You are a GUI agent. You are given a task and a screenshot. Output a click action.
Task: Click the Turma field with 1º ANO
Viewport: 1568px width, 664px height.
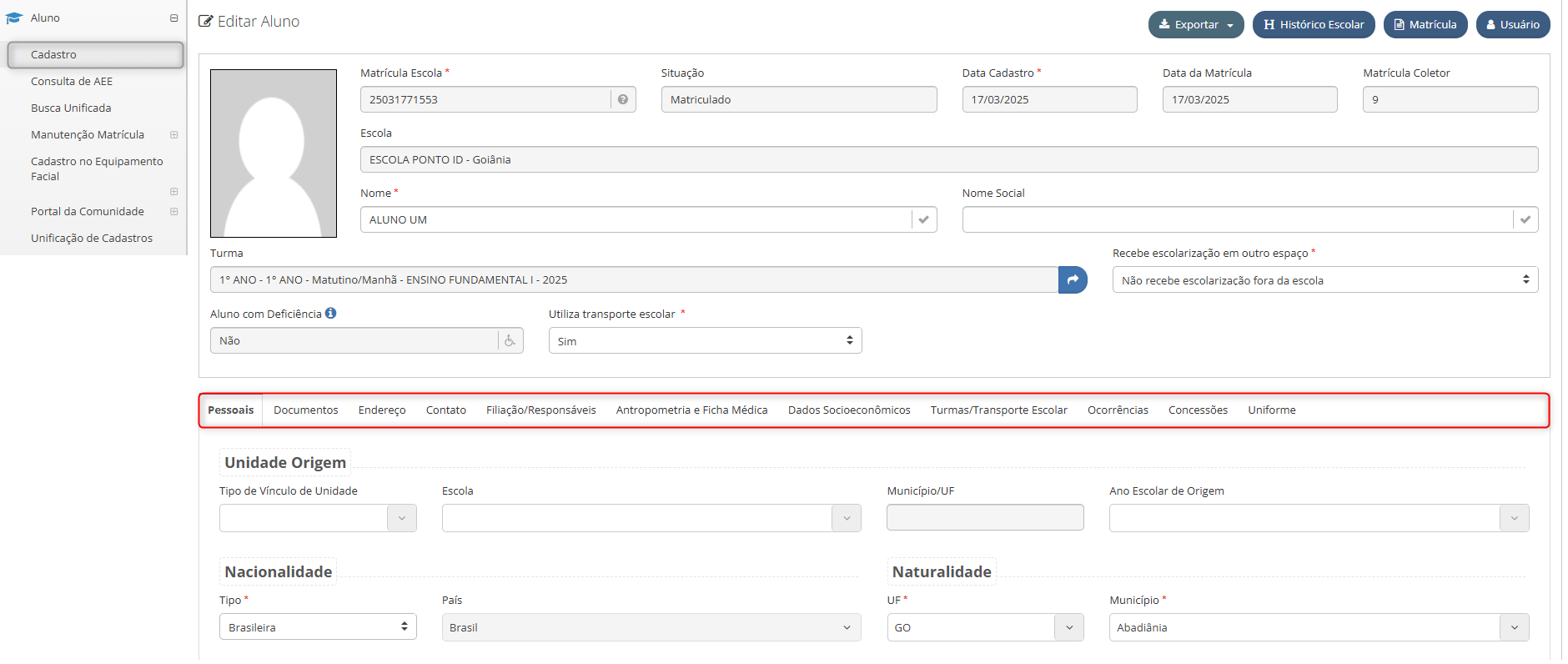tap(634, 279)
